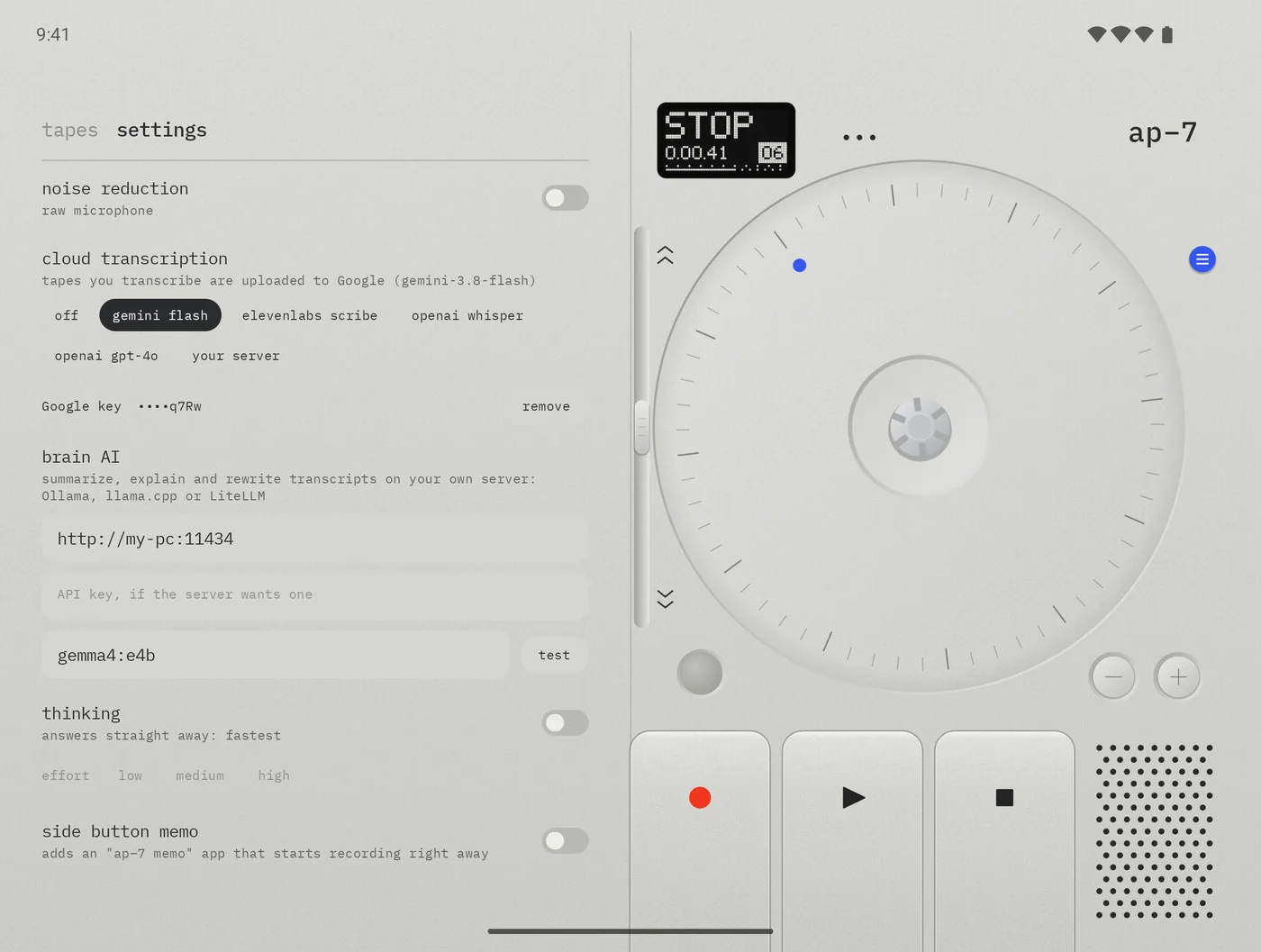Click the test button
1261x952 pixels.
(555, 656)
